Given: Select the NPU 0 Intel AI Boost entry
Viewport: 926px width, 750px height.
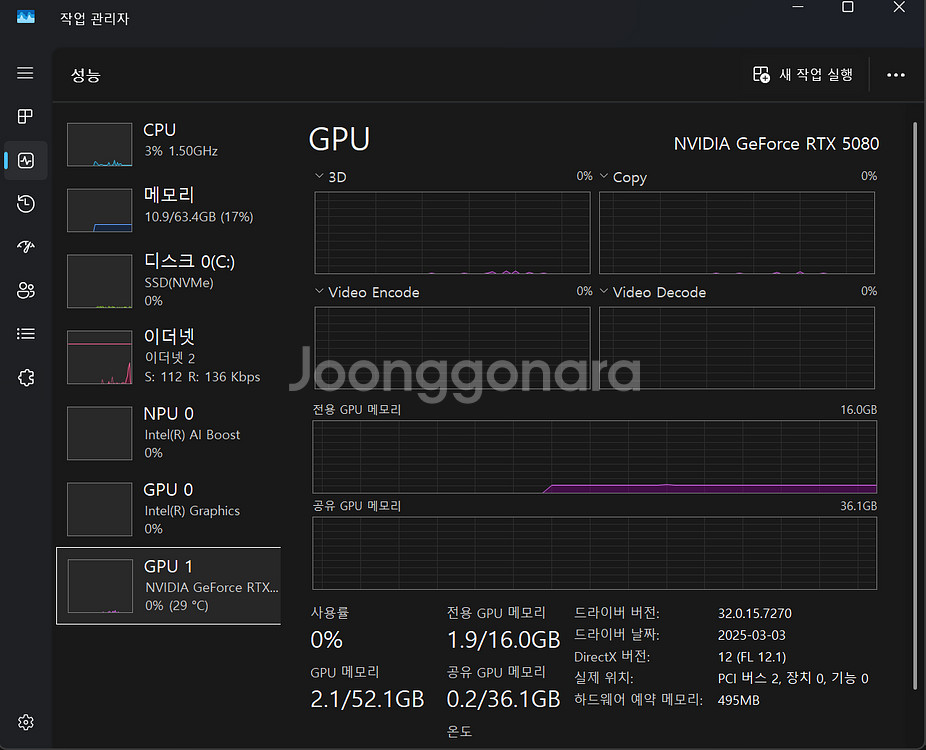Looking at the screenshot, I should coord(168,432).
